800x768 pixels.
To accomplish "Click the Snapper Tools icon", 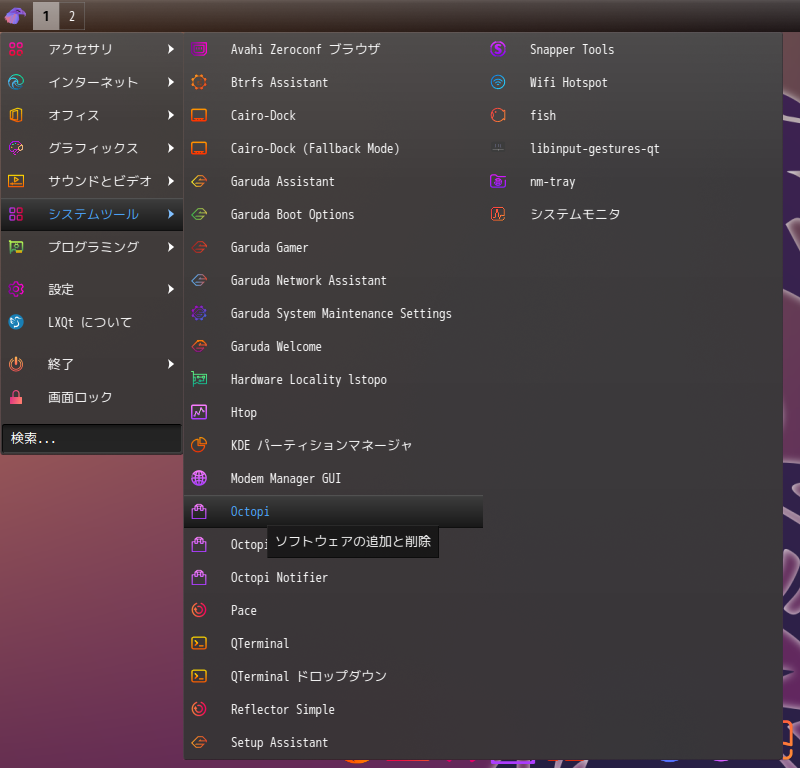I will [498, 49].
